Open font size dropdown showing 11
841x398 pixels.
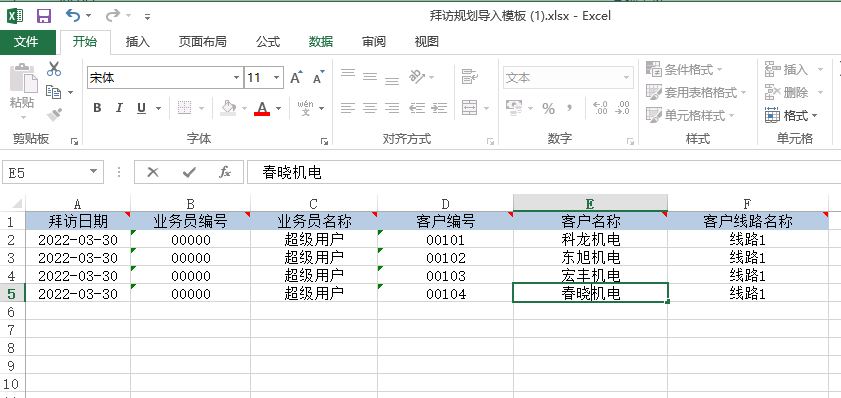coord(277,78)
